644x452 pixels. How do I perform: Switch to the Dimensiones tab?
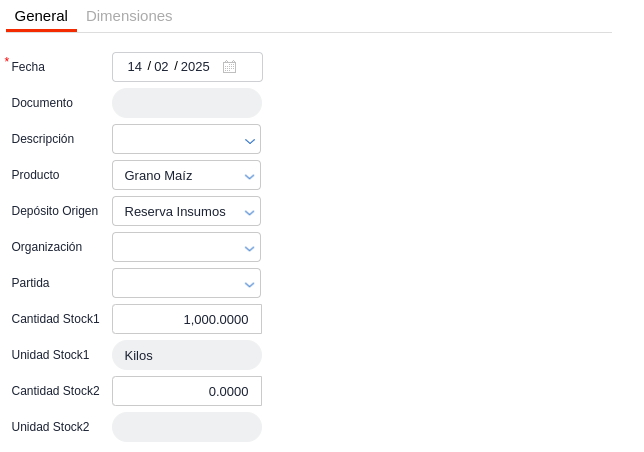(x=129, y=16)
